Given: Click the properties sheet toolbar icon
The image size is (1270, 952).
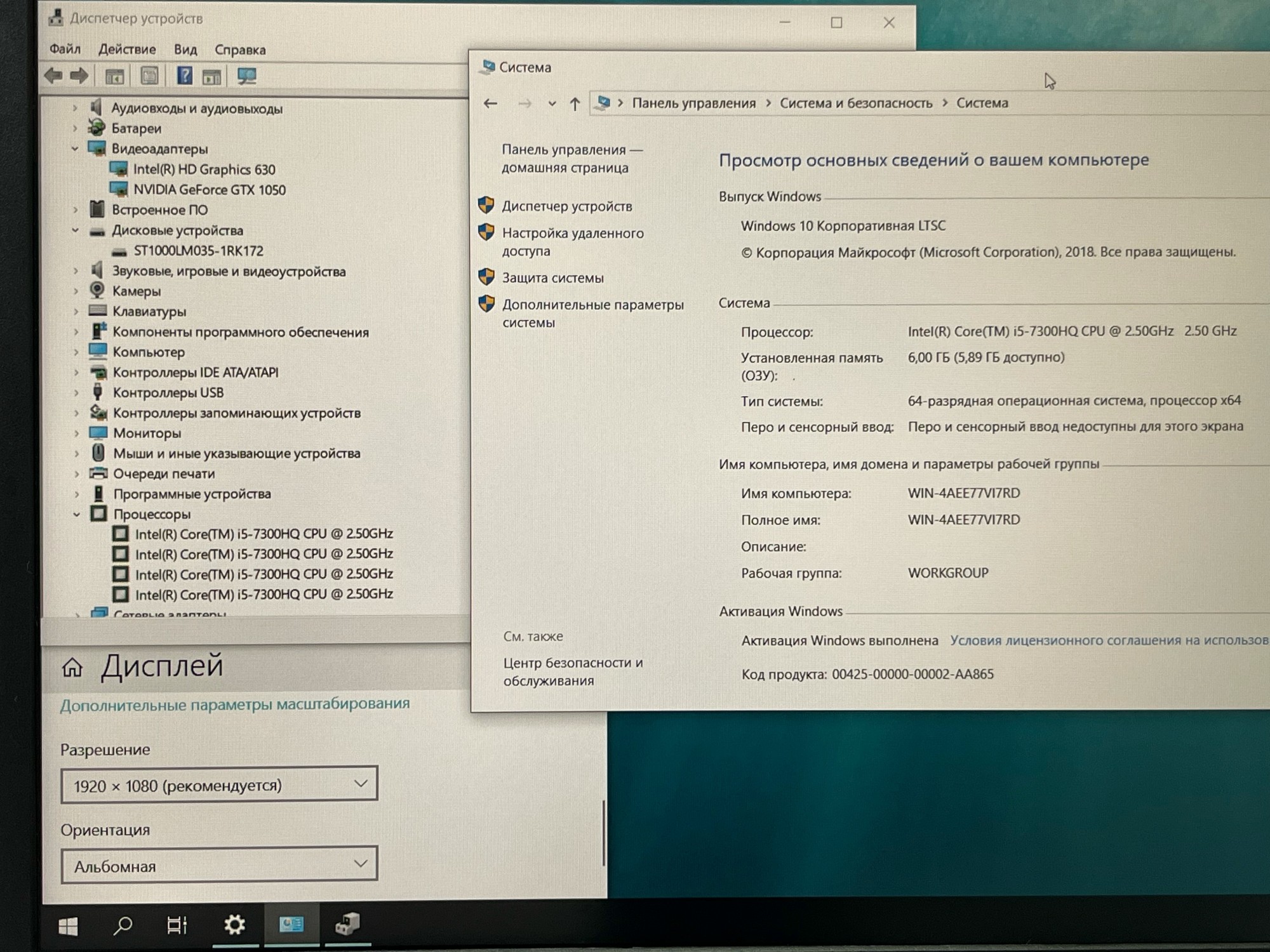Looking at the screenshot, I should [x=150, y=77].
